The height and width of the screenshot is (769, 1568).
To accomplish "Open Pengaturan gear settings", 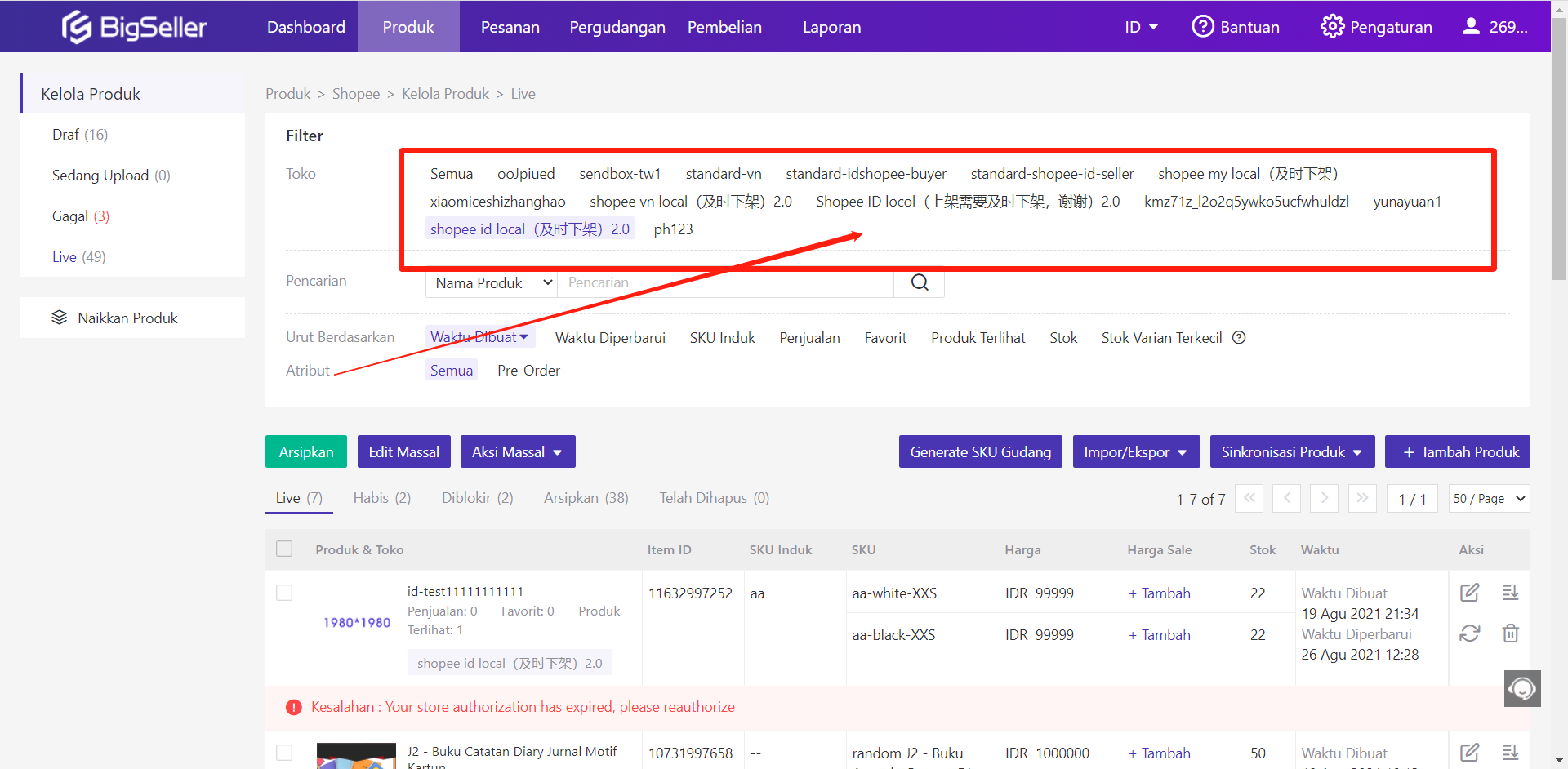I will (x=1332, y=26).
